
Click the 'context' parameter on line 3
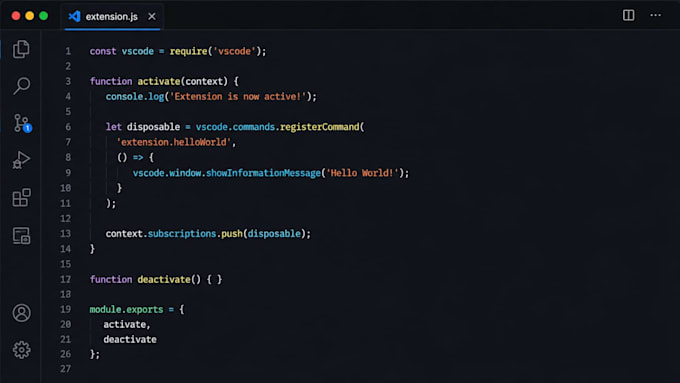tap(204, 81)
